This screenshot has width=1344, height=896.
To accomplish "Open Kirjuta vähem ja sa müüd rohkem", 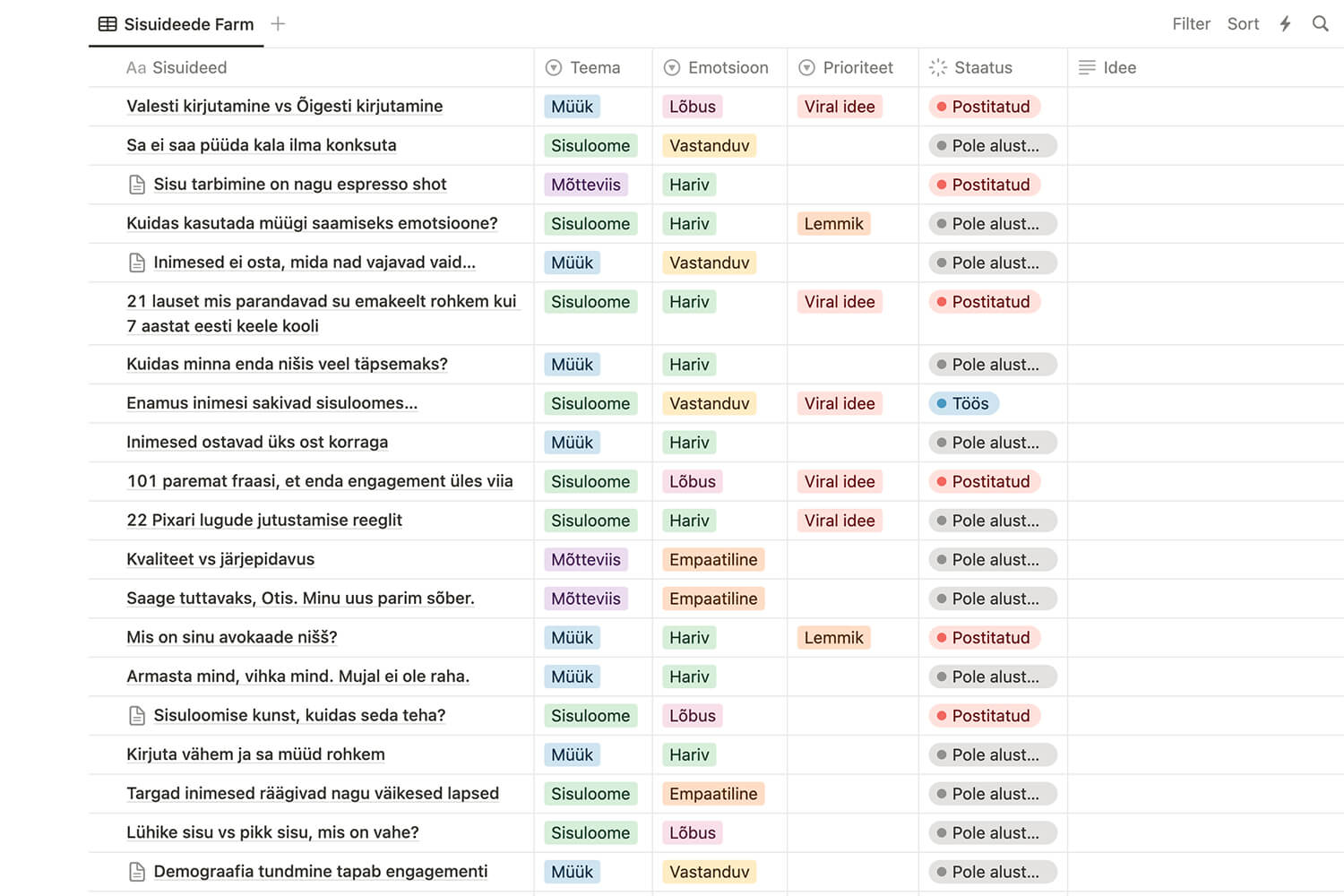I will click(x=255, y=754).
